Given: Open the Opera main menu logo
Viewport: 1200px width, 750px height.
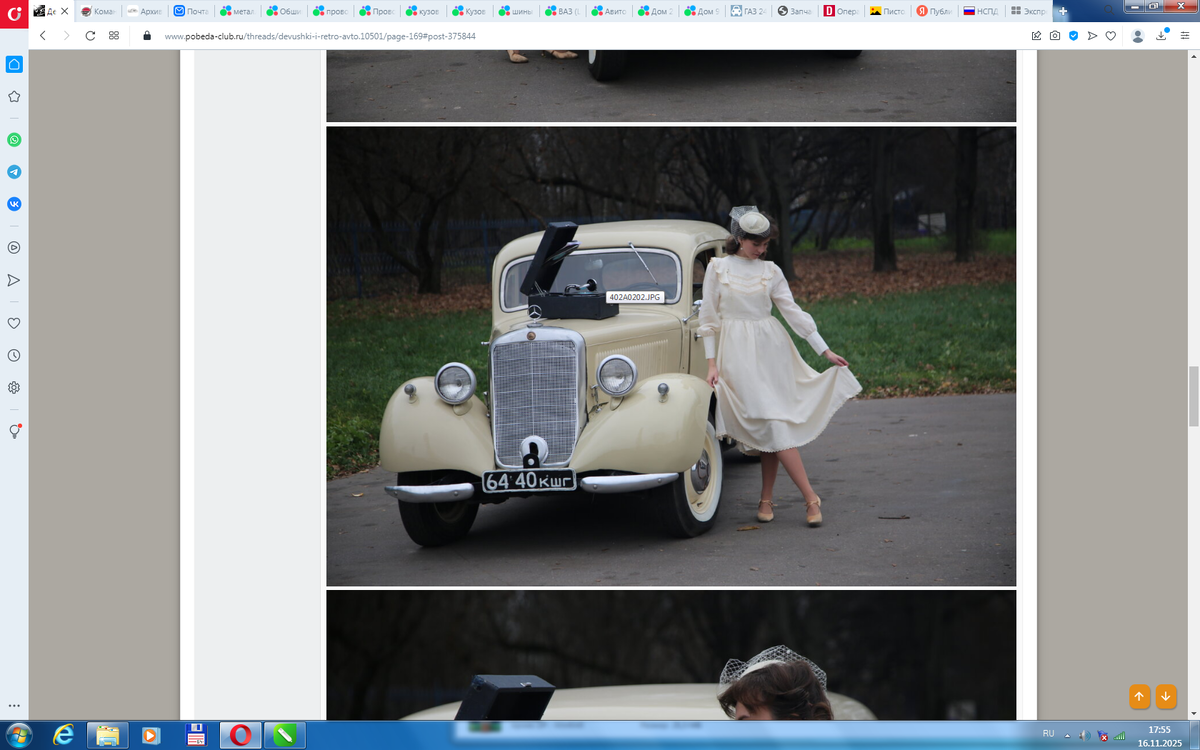Looking at the screenshot, I should 14,11.
